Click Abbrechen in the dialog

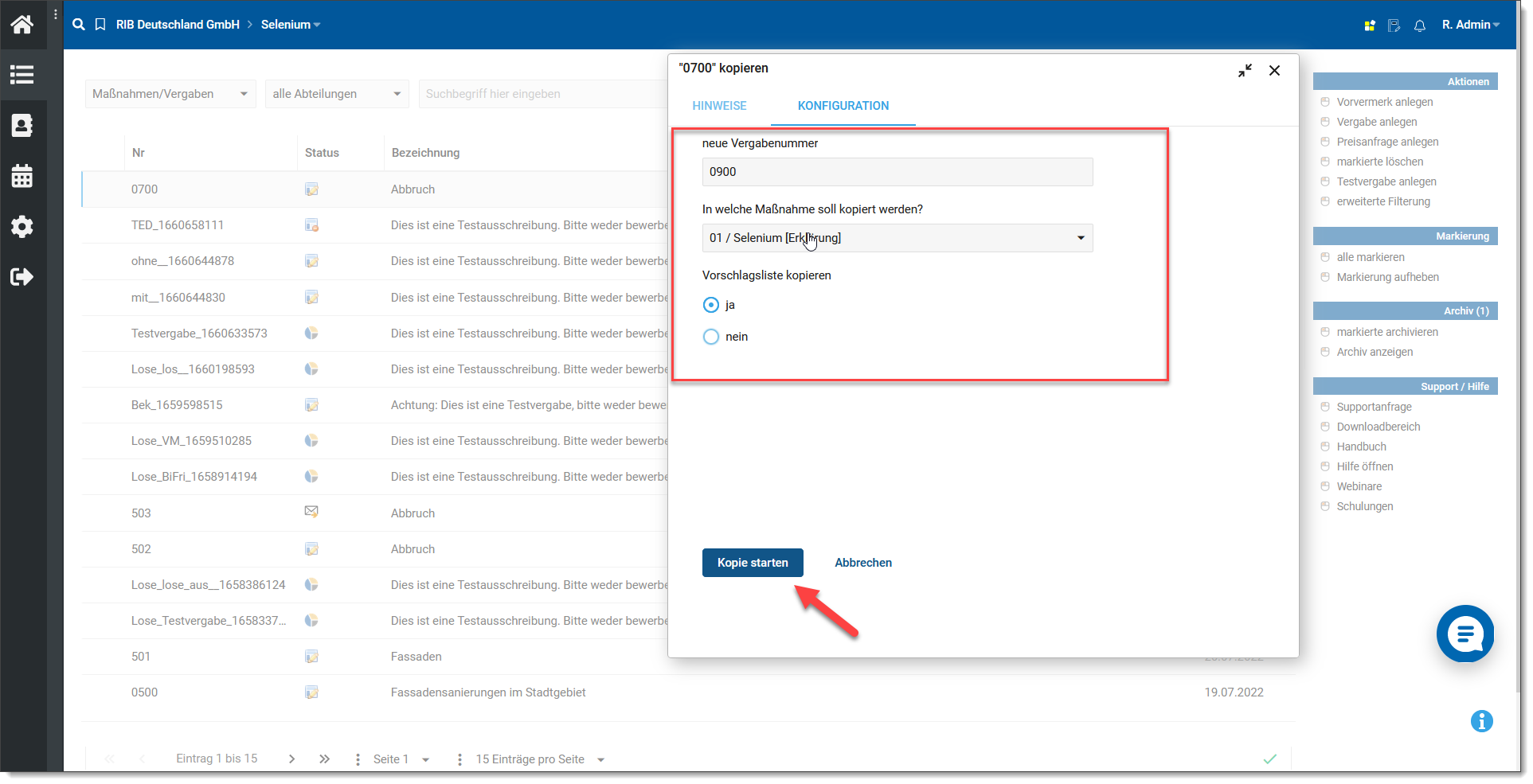tap(863, 563)
